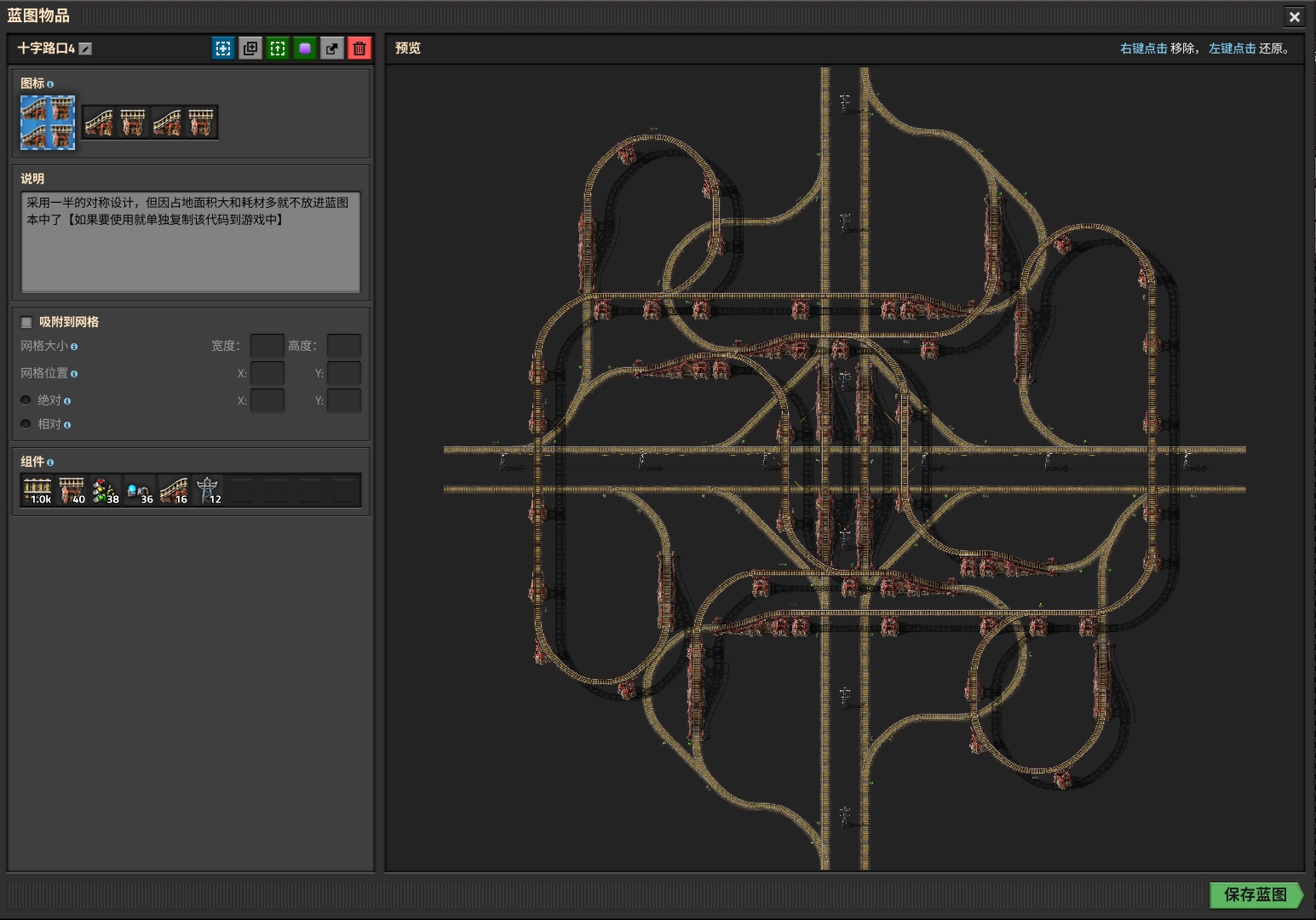Click the pencil icon to rename 十字路口4
The image size is (1316, 920).
(x=85, y=49)
